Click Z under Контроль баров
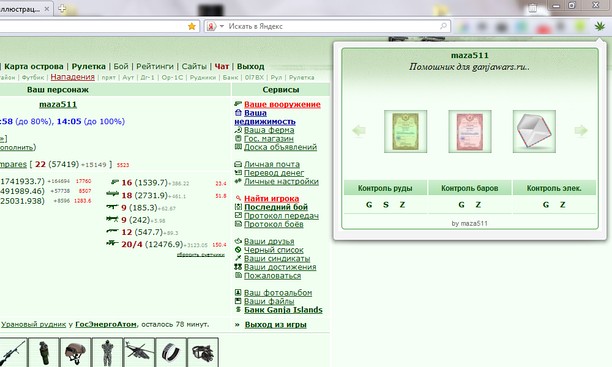The height and width of the screenshot is (367, 612). click(x=478, y=205)
